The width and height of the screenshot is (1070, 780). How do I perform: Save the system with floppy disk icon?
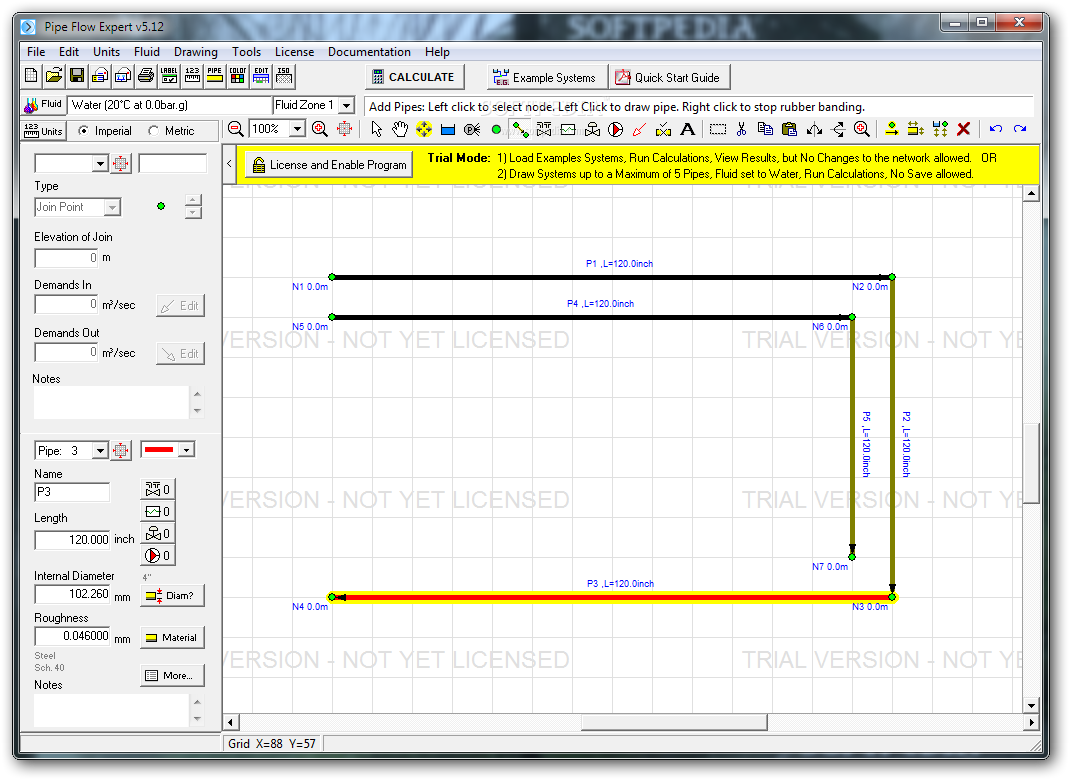pyautogui.click(x=77, y=76)
